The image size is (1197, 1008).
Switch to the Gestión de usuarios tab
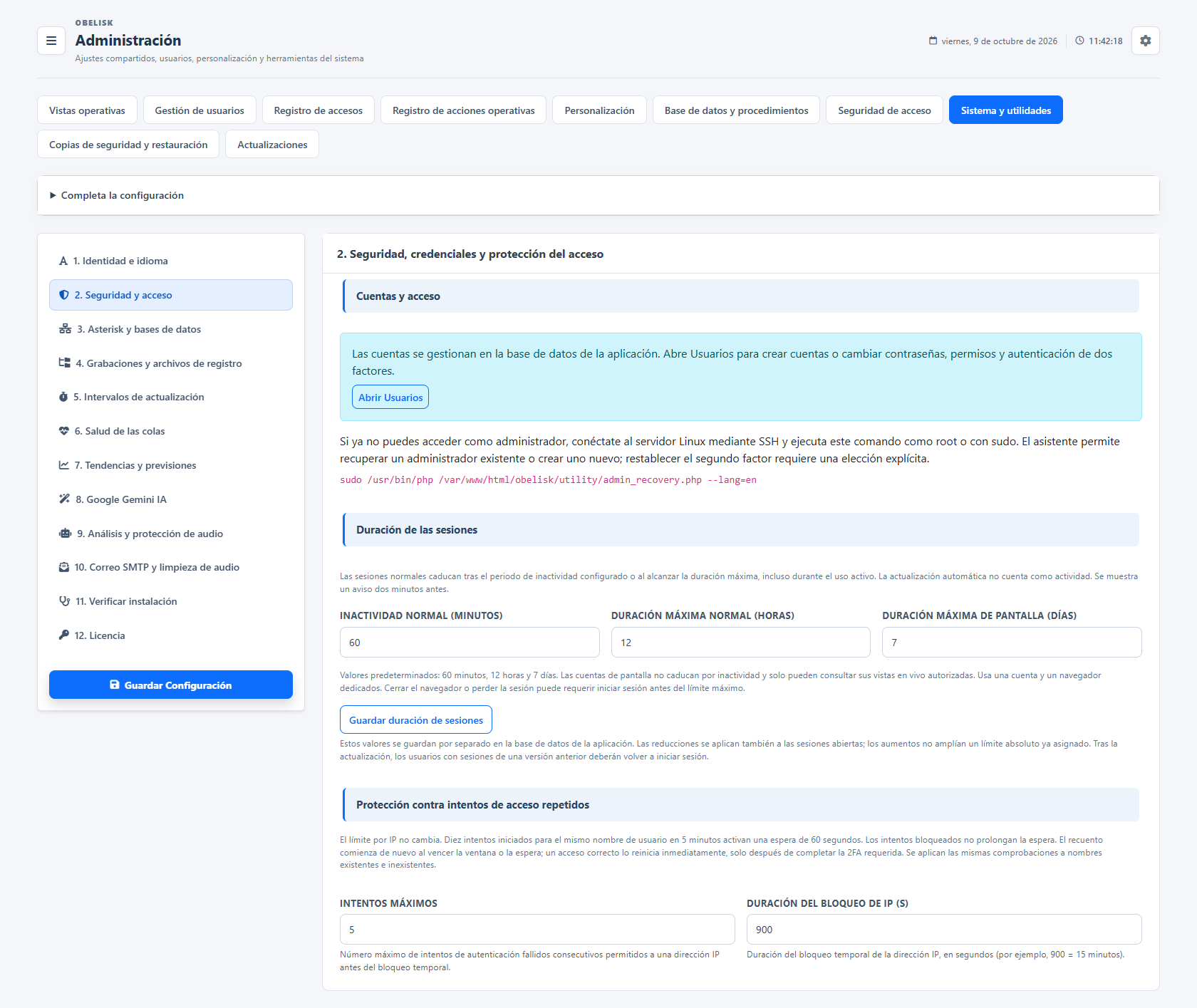(x=199, y=110)
